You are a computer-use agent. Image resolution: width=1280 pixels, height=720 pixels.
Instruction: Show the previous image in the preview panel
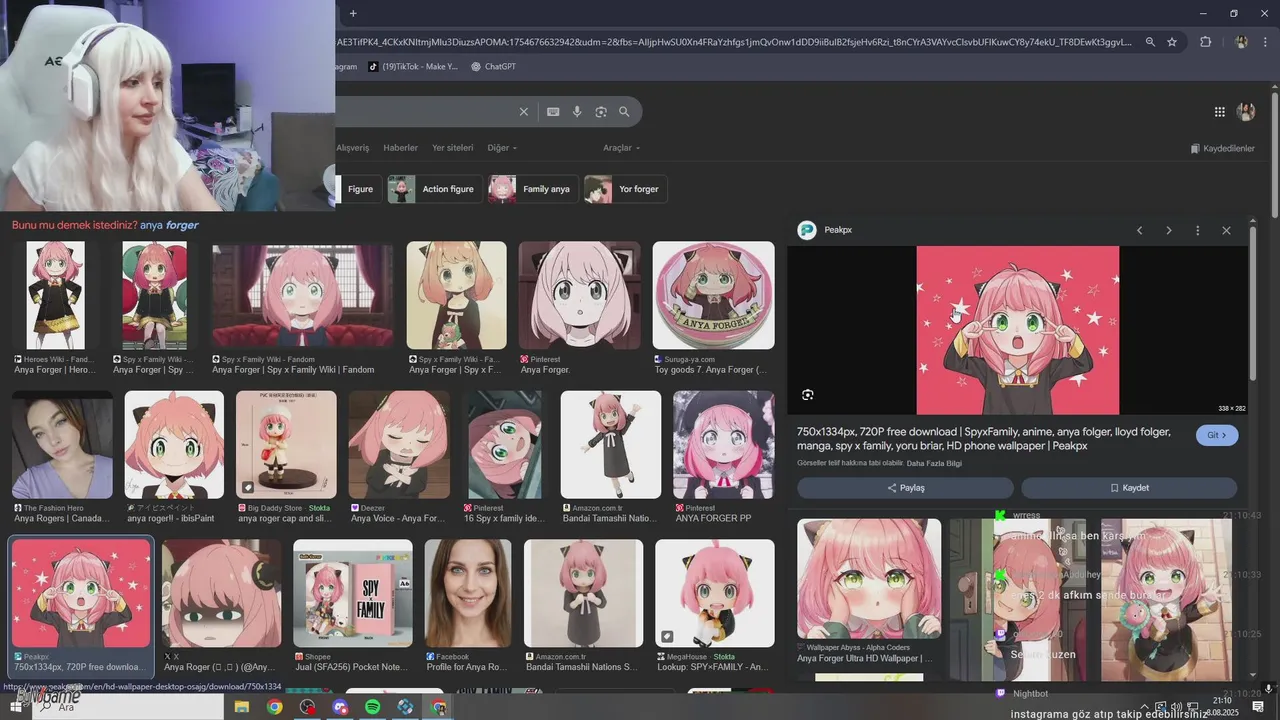tap(1139, 231)
